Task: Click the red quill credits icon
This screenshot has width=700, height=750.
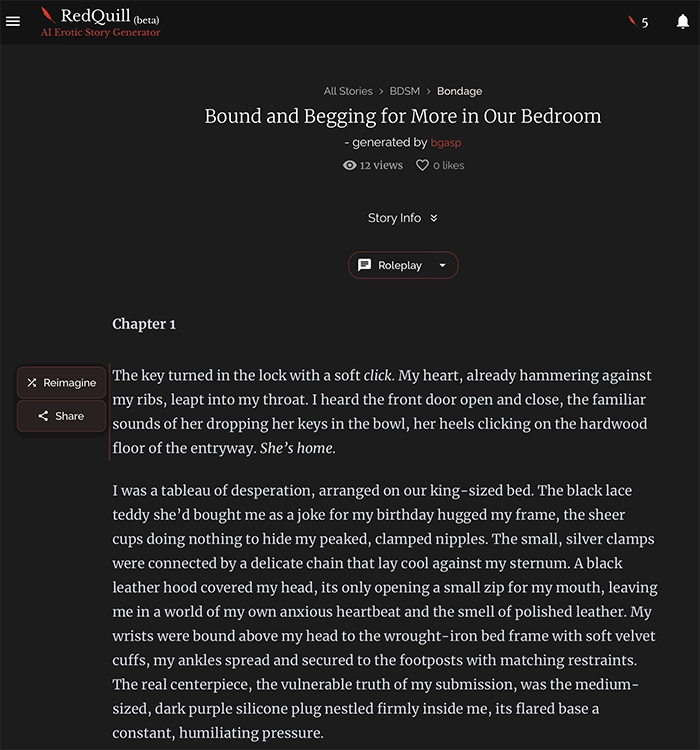Action: point(631,21)
